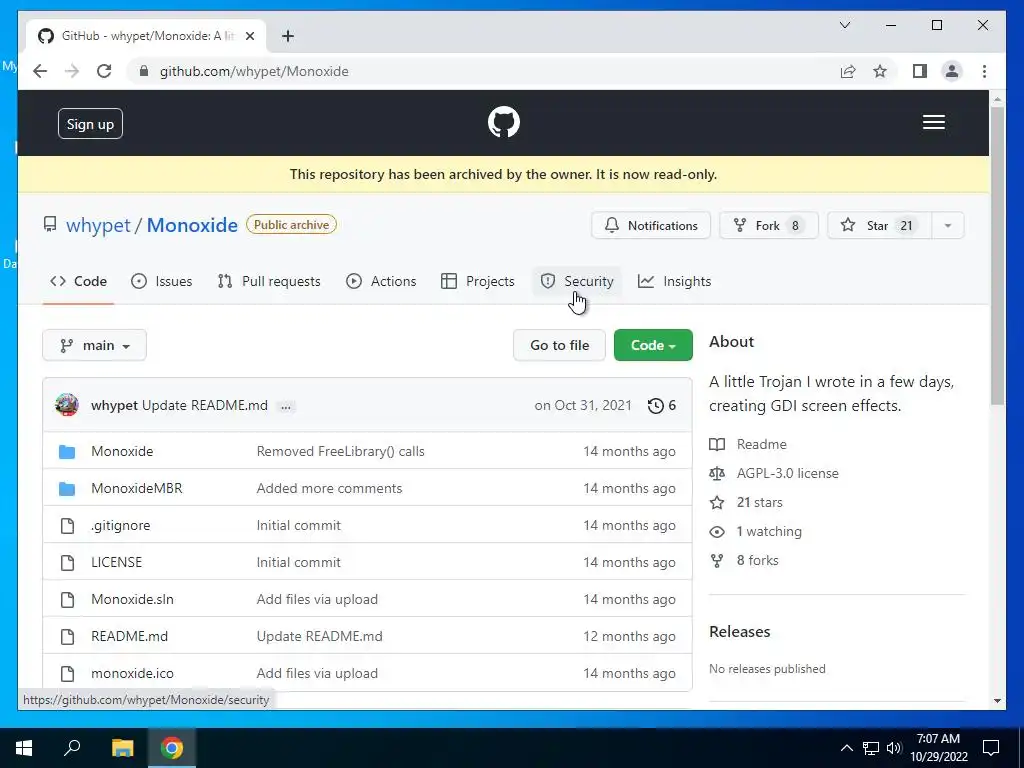Open the Pull requests tab
The image size is (1024, 768).
268,281
